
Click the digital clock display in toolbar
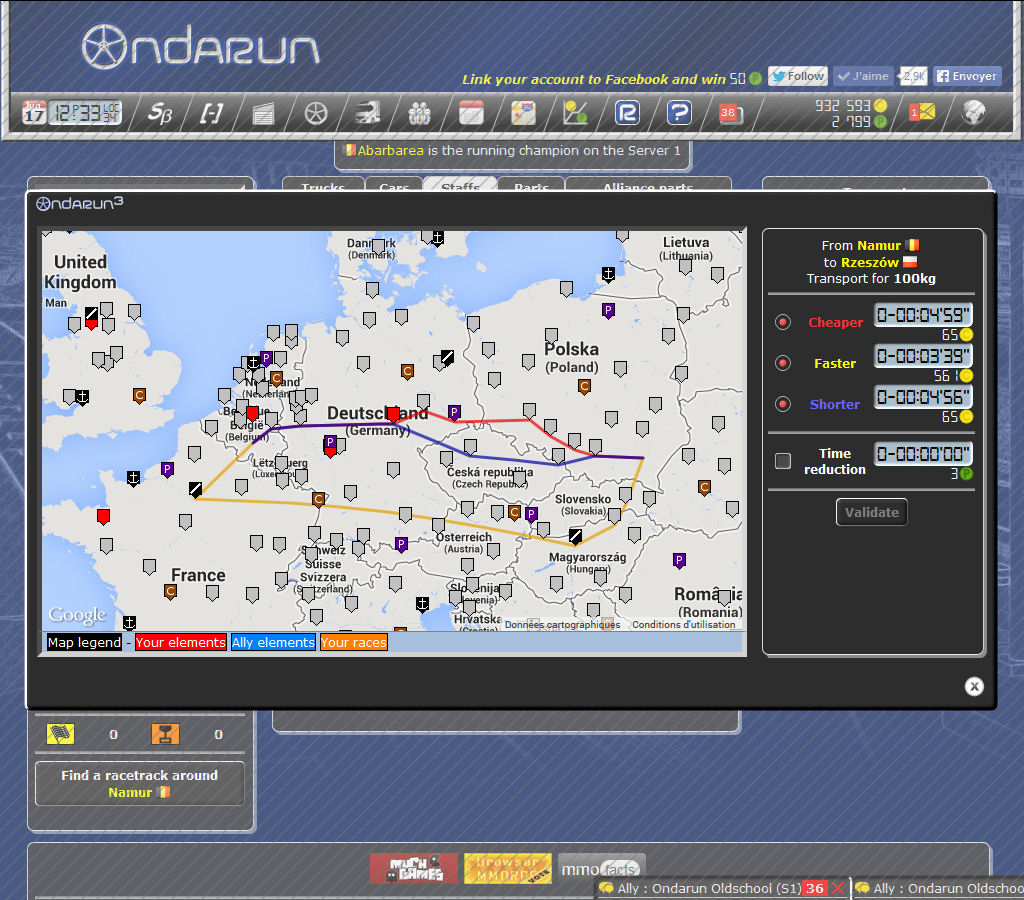(86, 112)
